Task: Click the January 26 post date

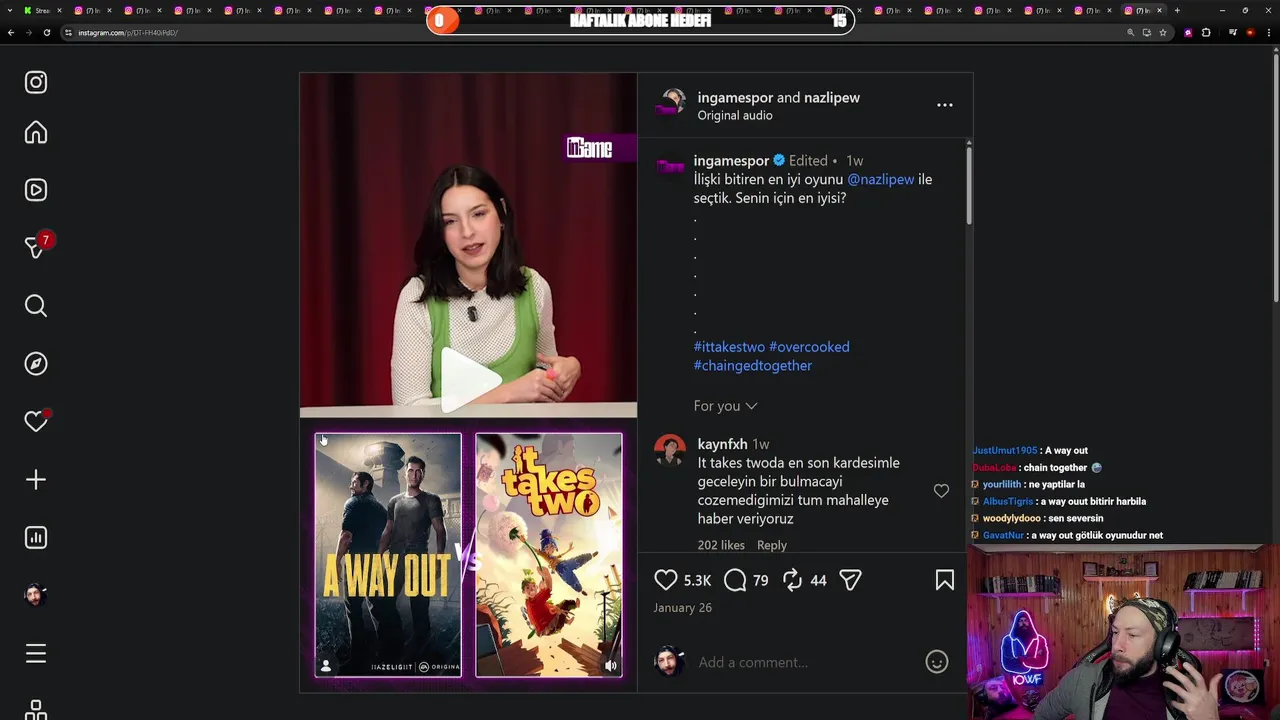Action: tap(683, 608)
